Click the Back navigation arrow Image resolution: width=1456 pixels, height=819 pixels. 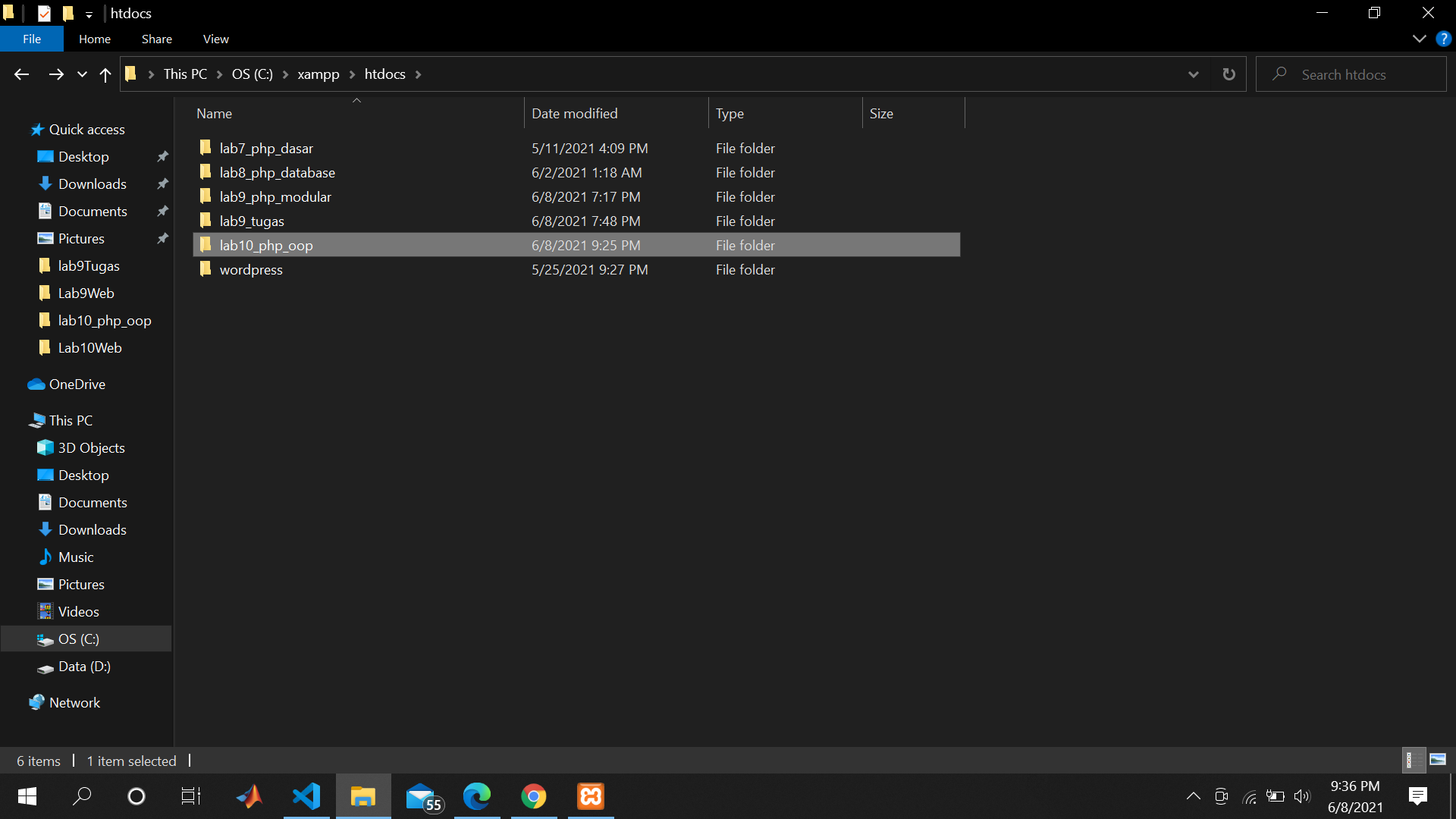point(21,74)
